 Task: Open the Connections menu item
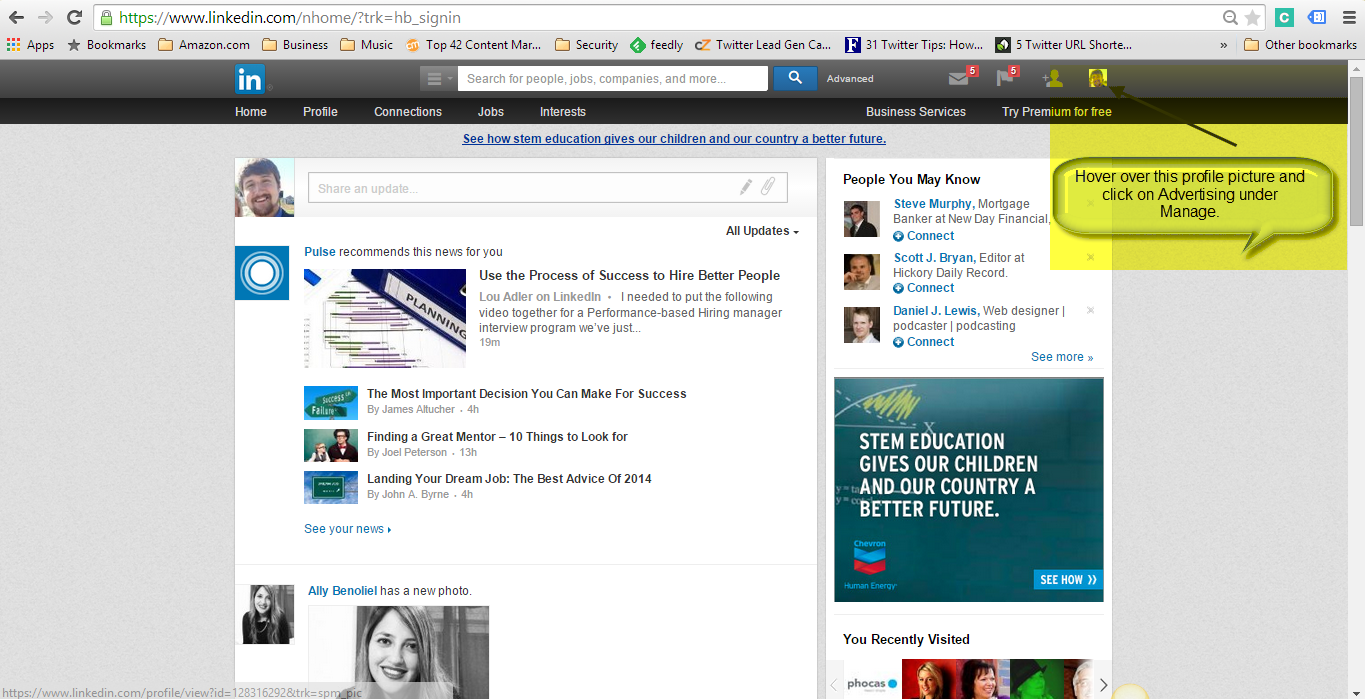coord(407,112)
